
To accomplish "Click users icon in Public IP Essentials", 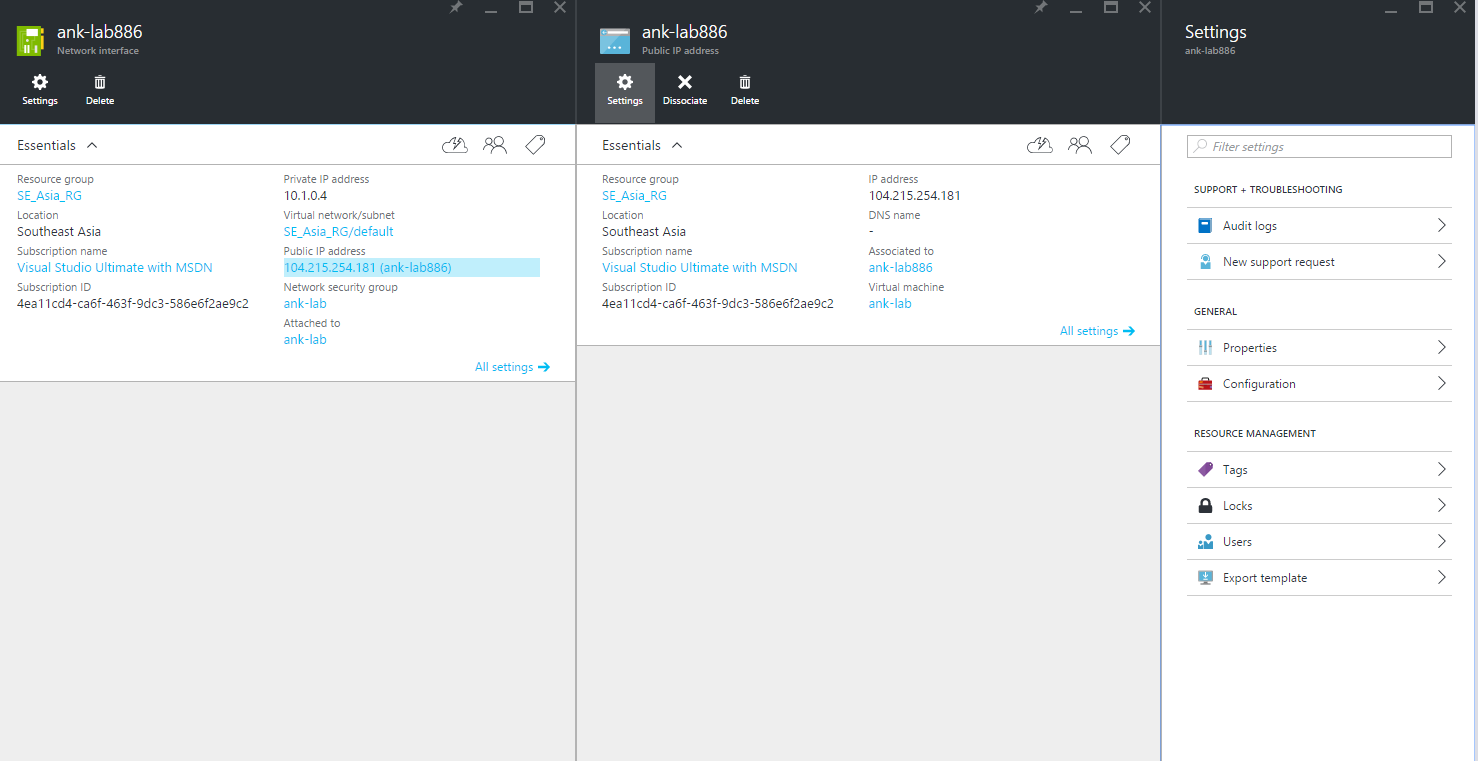I will (x=1080, y=145).
